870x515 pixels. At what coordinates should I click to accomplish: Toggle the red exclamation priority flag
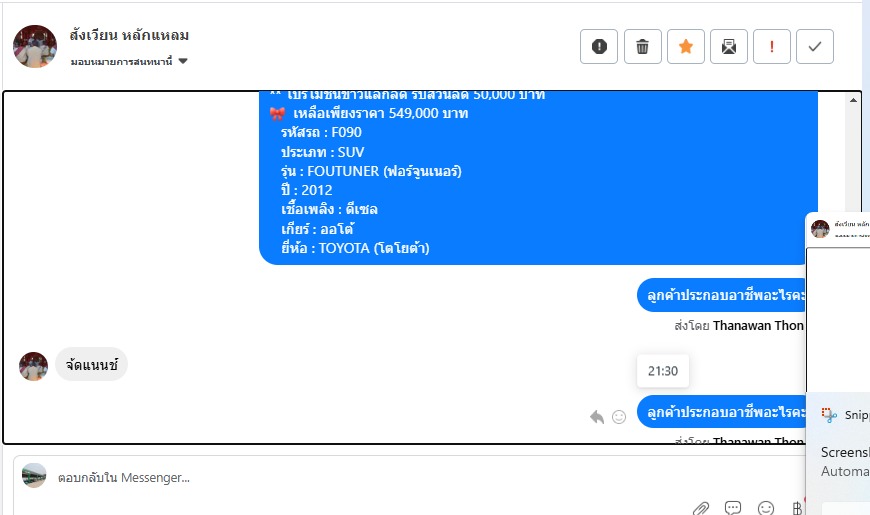[x=772, y=47]
